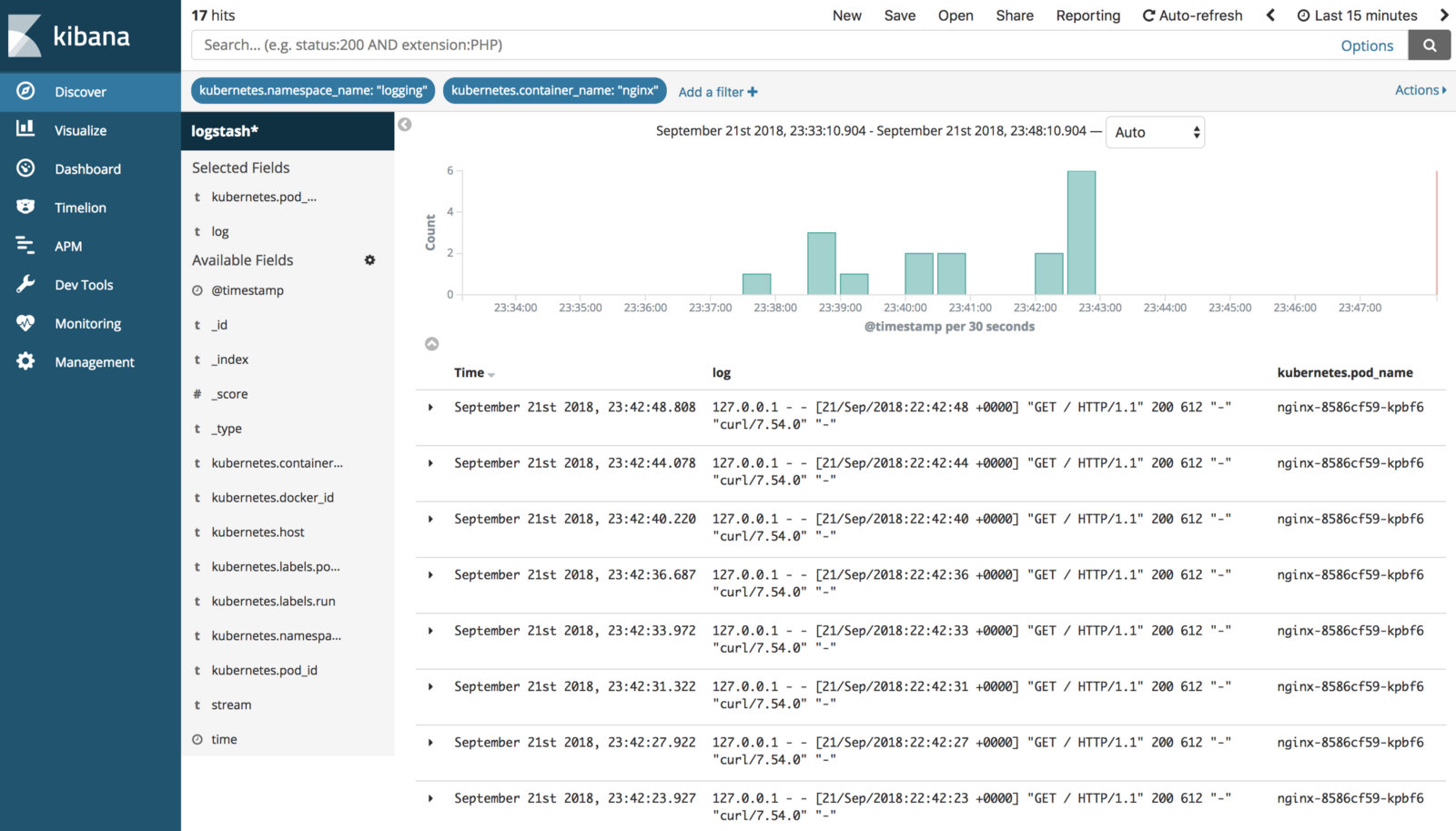Open the Discover compass icon
This screenshot has width=1456, height=831.
[x=25, y=91]
